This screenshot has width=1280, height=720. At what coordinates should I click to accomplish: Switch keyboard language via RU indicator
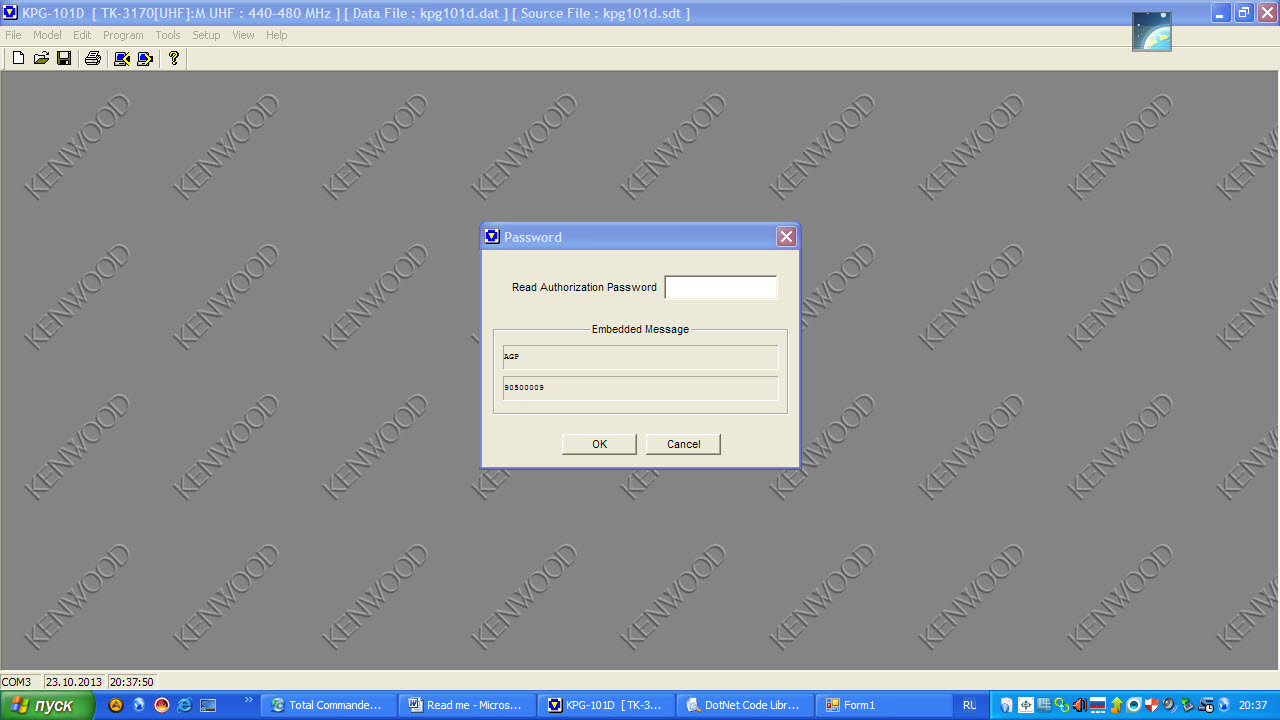970,705
